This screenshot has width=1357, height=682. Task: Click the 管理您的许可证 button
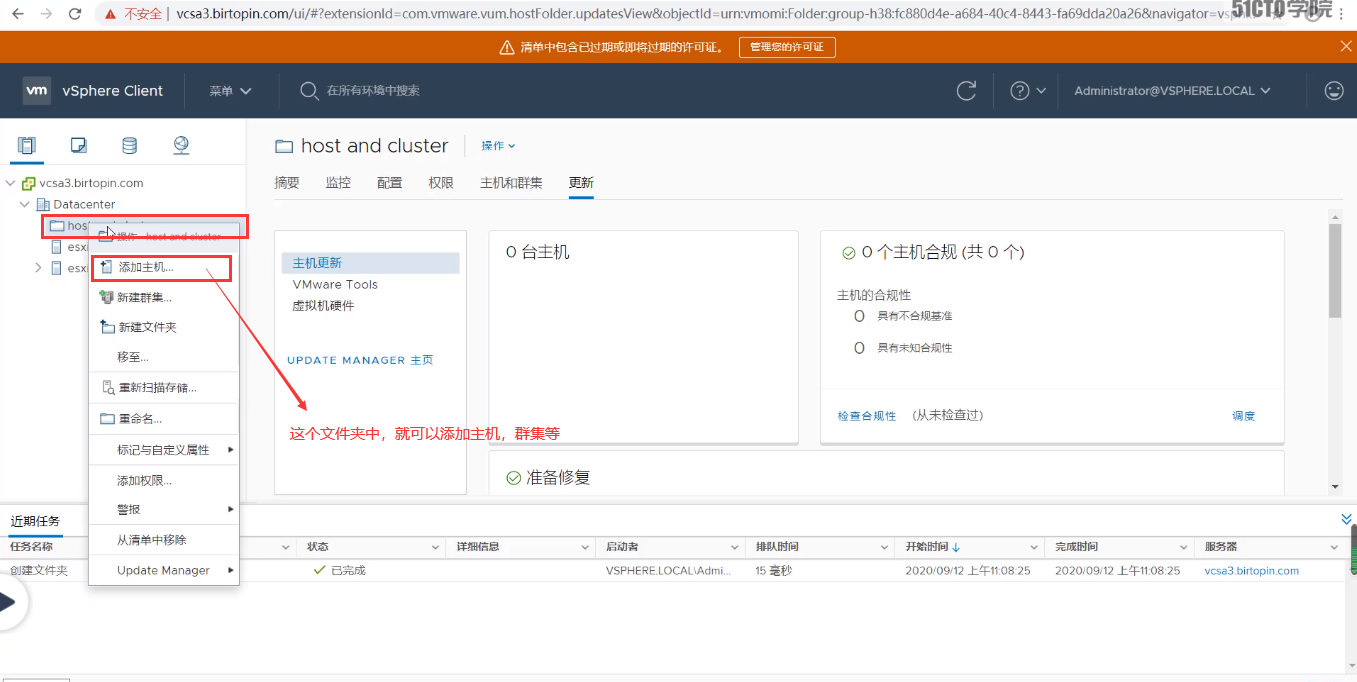pyautogui.click(x=787, y=47)
